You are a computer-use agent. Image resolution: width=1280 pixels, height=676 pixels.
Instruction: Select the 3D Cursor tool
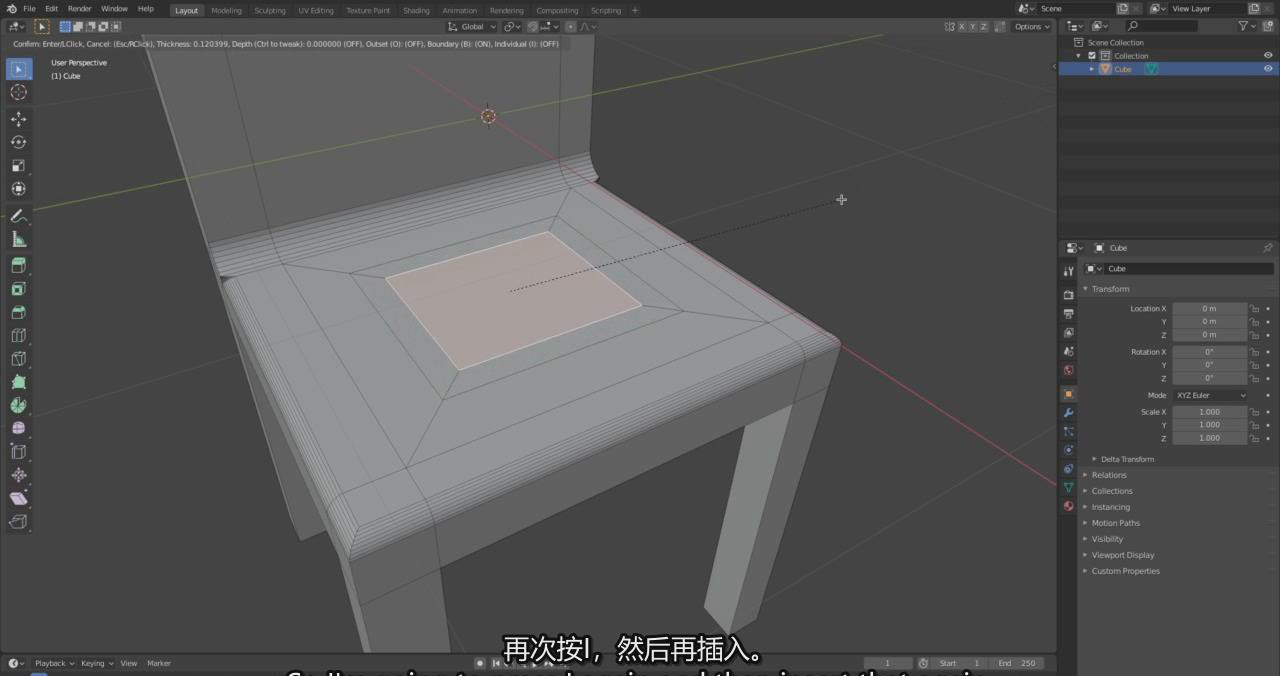pos(18,92)
